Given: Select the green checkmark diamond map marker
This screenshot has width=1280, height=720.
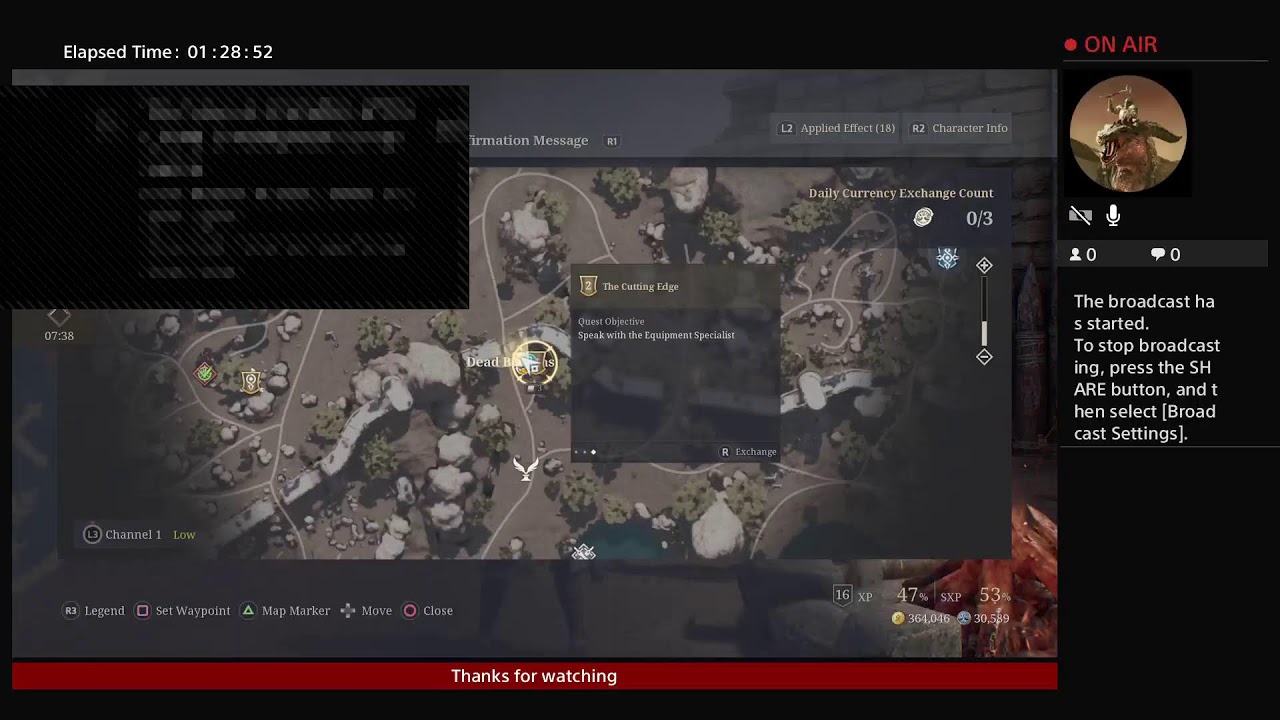Looking at the screenshot, I should (x=205, y=373).
